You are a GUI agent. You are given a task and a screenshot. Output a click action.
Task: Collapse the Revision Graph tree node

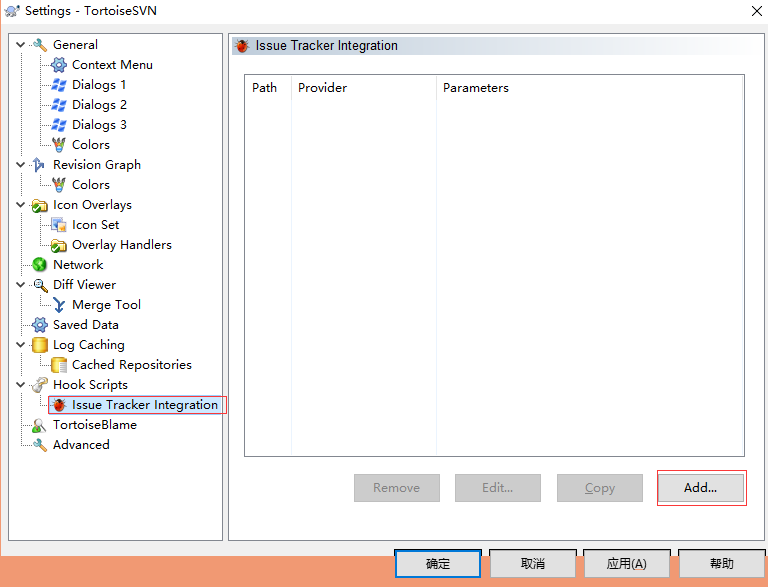[x=20, y=165]
